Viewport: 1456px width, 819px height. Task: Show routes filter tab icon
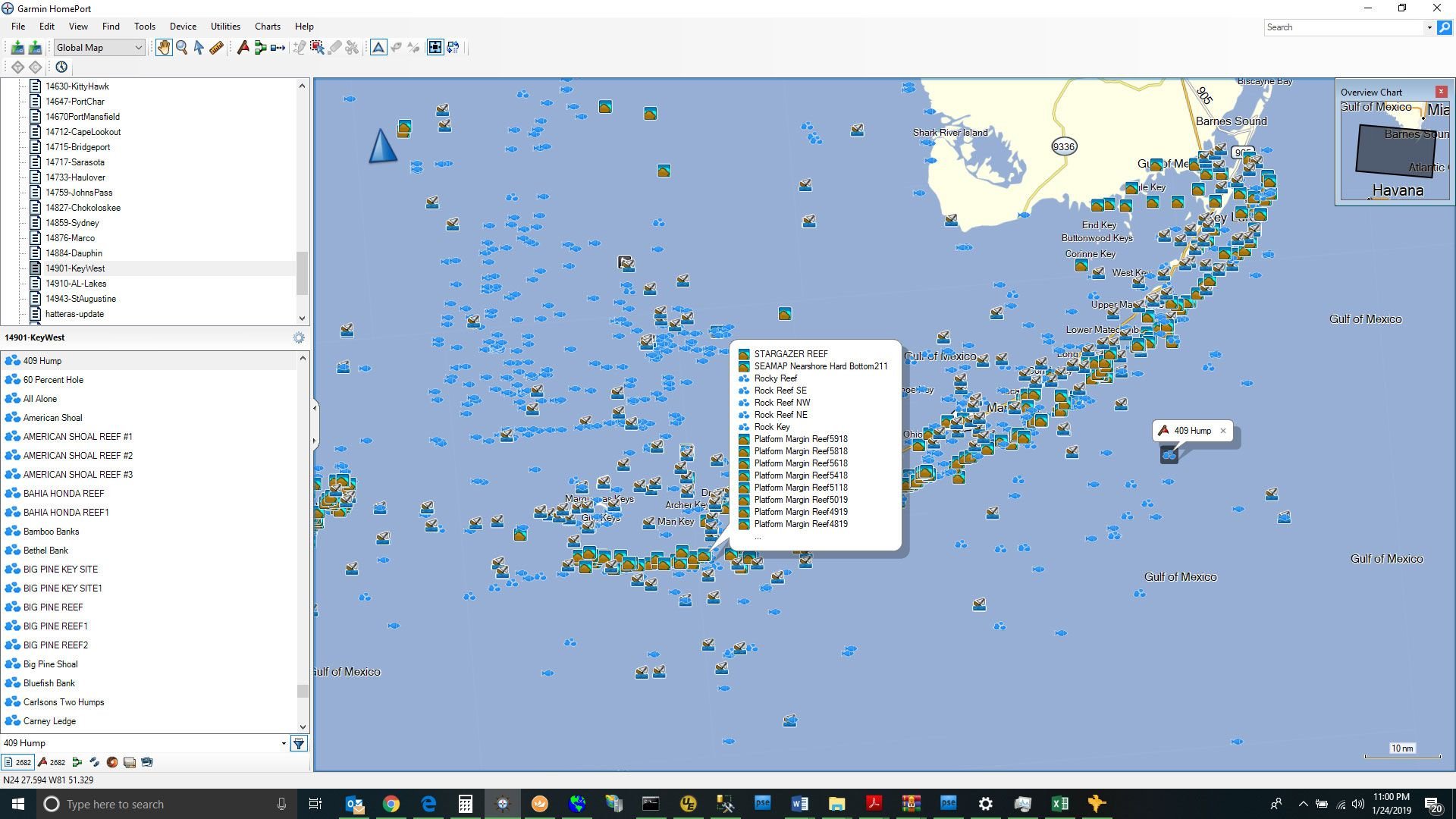(x=77, y=762)
